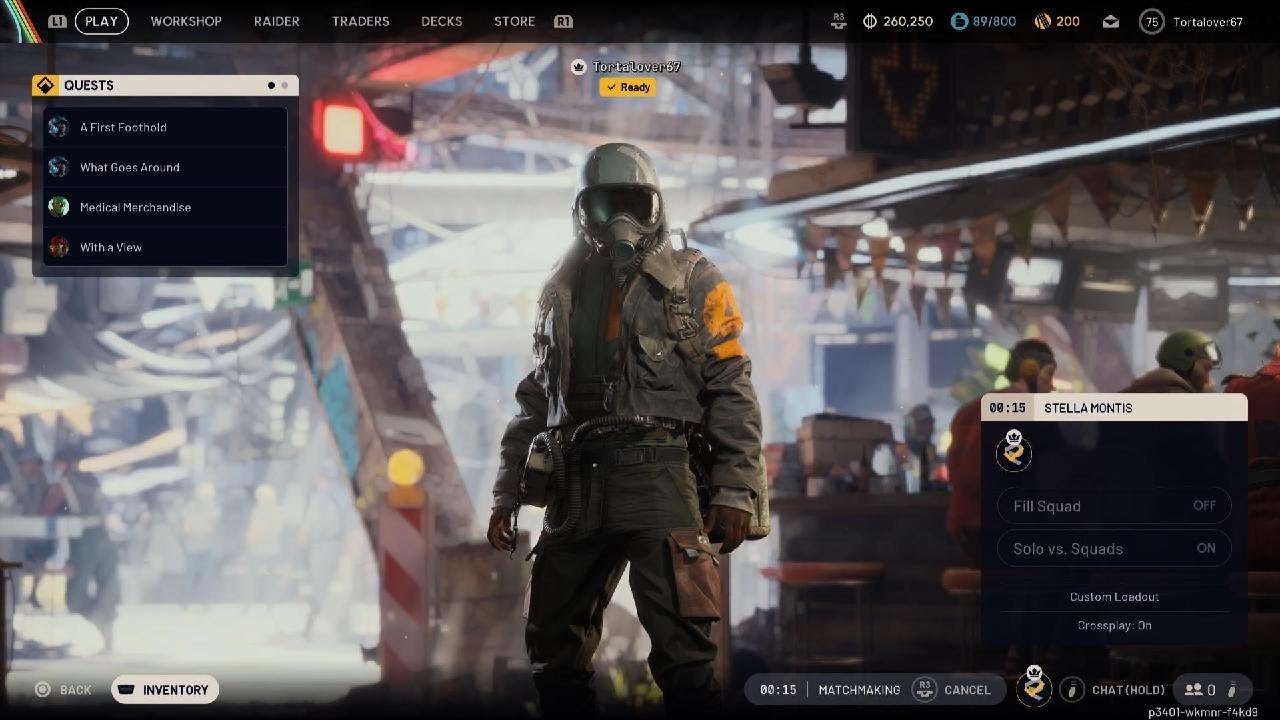Click the L1 bumper icon beside PLAY
This screenshot has height=720, width=1280.
pos(58,21)
